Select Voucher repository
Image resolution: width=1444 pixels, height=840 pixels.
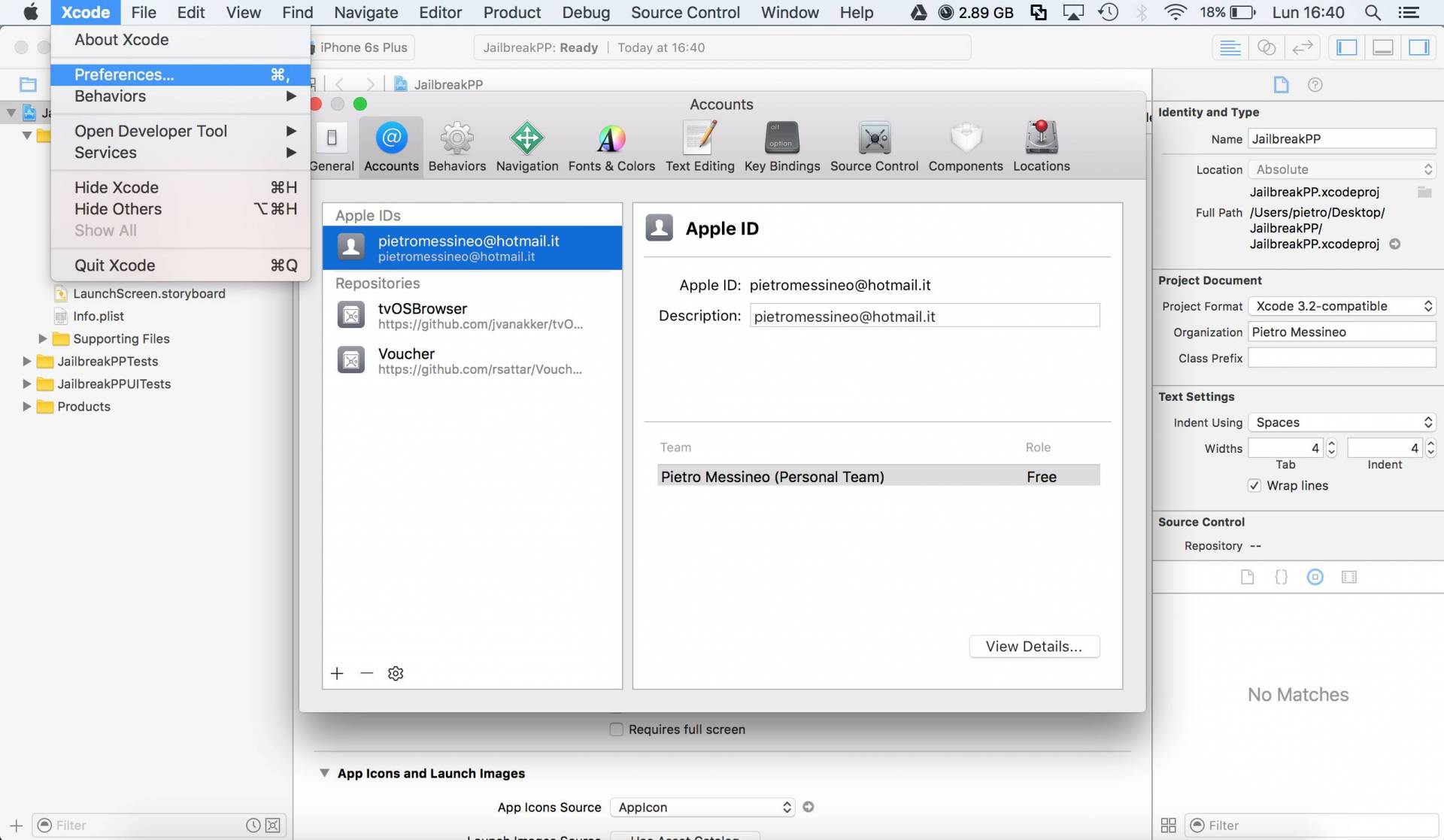pyautogui.click(x=472, y=361)
